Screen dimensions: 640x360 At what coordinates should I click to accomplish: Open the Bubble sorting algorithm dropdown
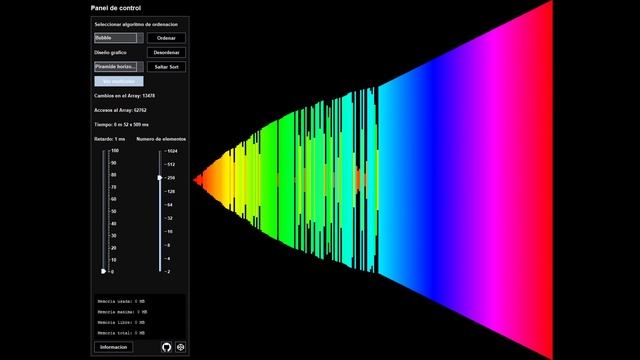click(x=119, y=38)
